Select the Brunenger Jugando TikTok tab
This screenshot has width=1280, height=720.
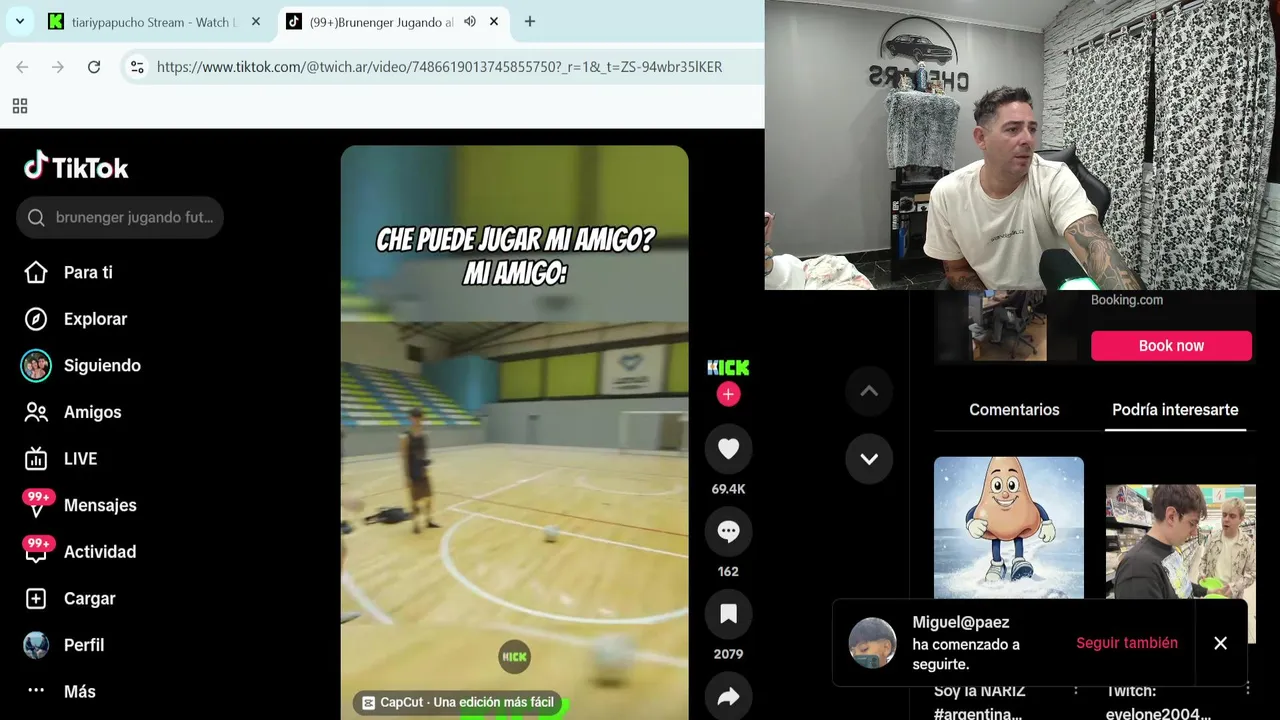coord(380,22)
